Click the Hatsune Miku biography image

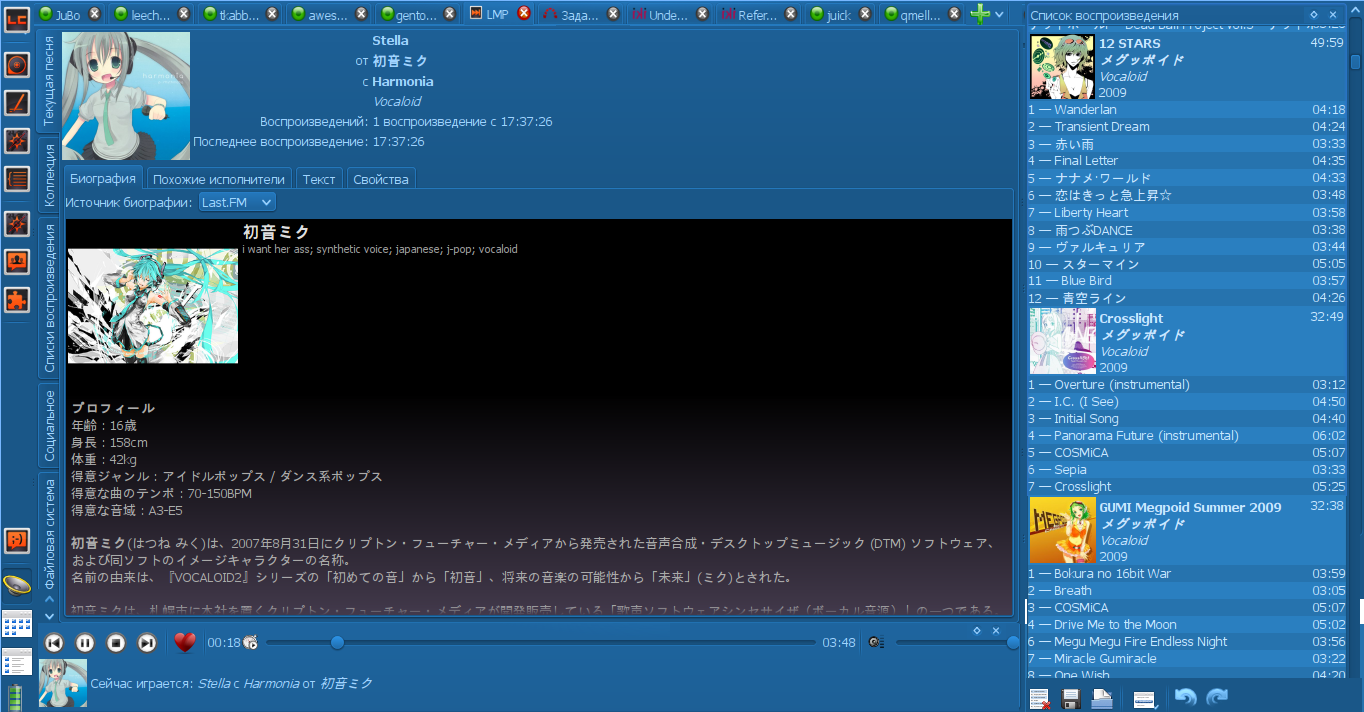click(153, 305)
